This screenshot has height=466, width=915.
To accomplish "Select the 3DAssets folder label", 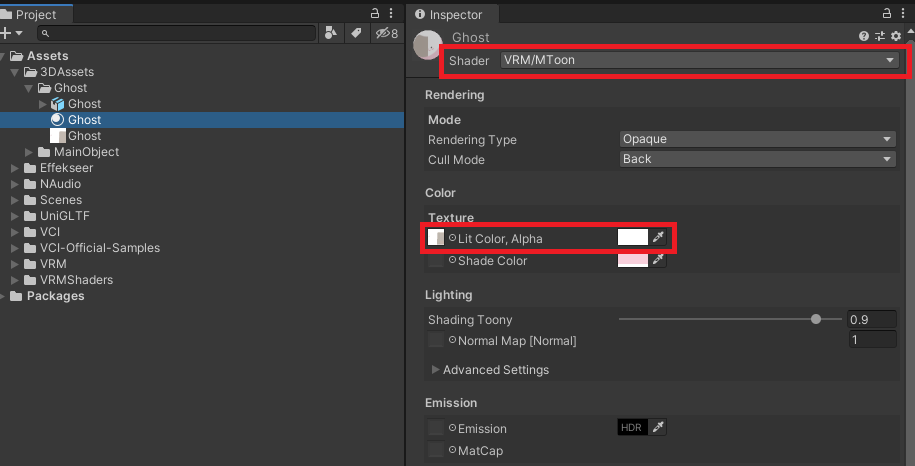I will (x=67, y=72).
